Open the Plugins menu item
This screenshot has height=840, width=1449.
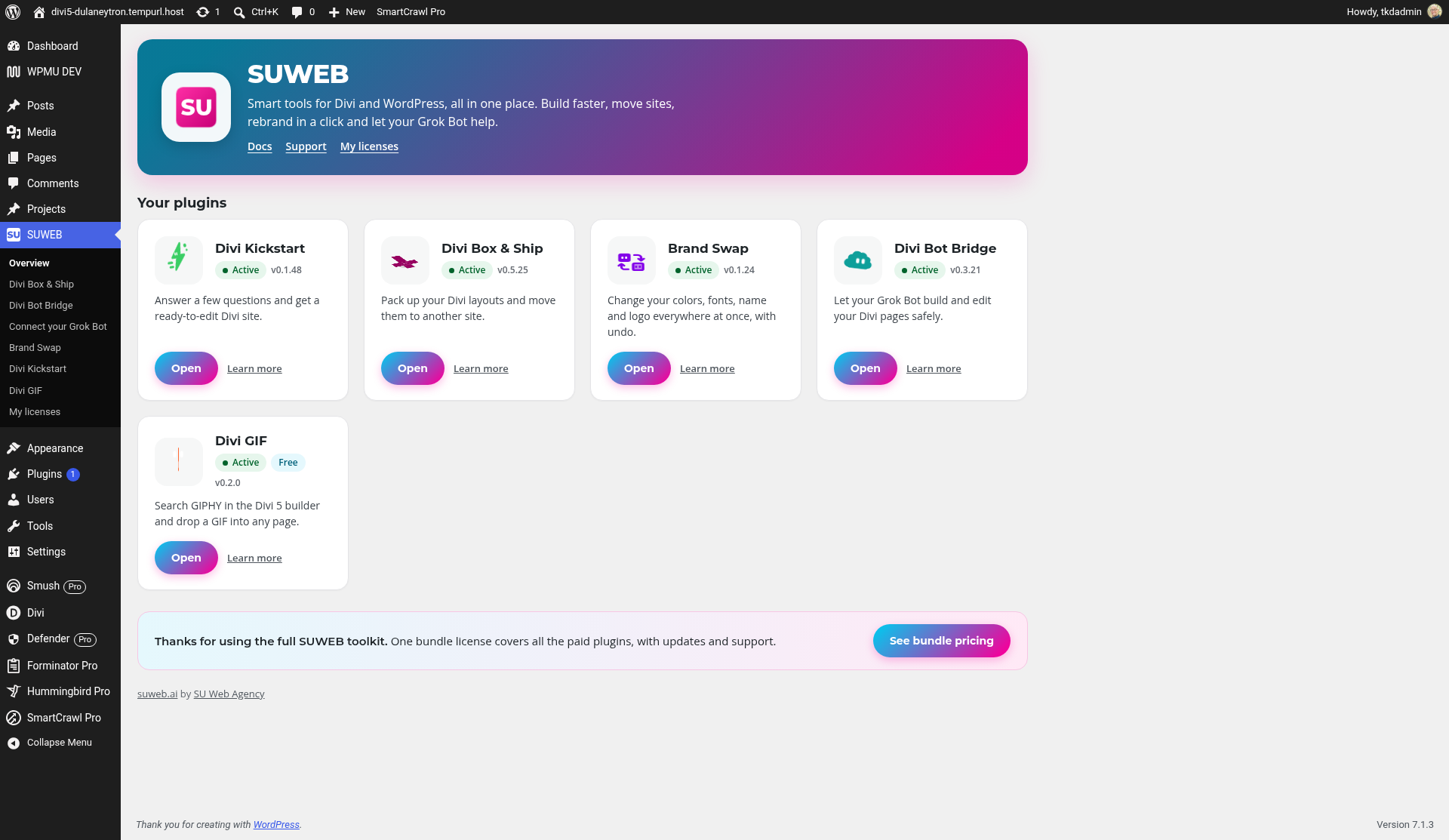coord(60,474)
